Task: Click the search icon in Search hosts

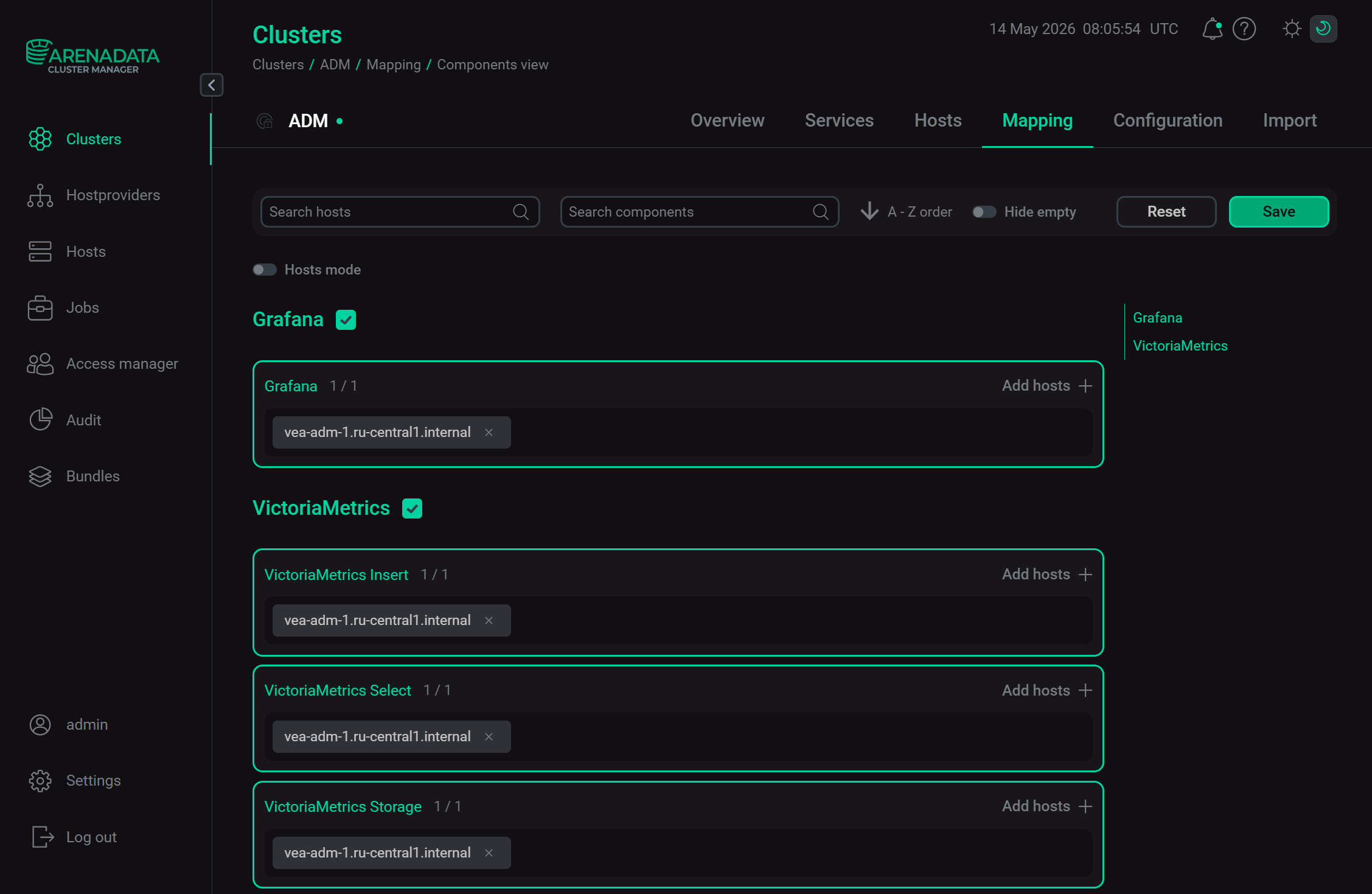Action: point(521,212)
